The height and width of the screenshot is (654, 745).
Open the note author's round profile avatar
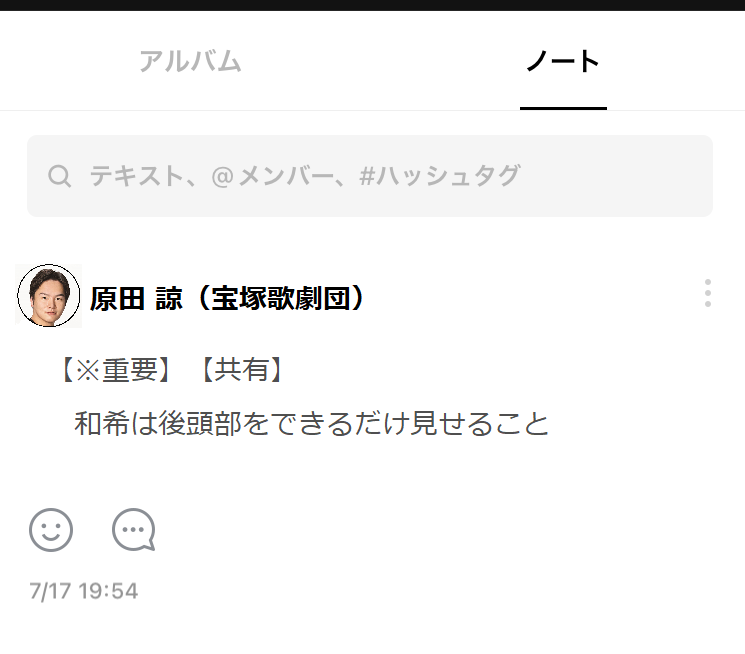click(48, 296)
